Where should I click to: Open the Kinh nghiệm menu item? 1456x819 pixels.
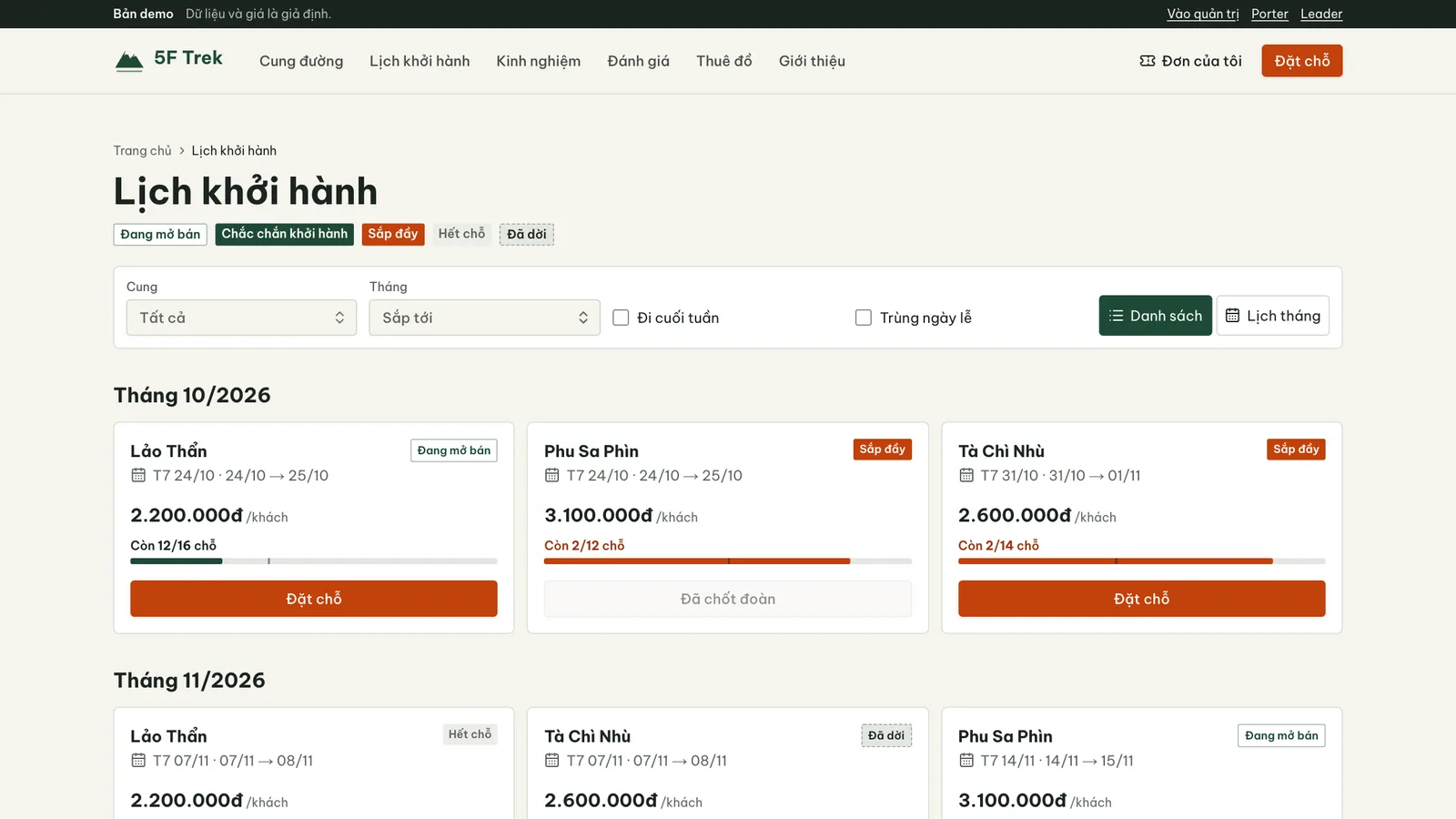538,61
